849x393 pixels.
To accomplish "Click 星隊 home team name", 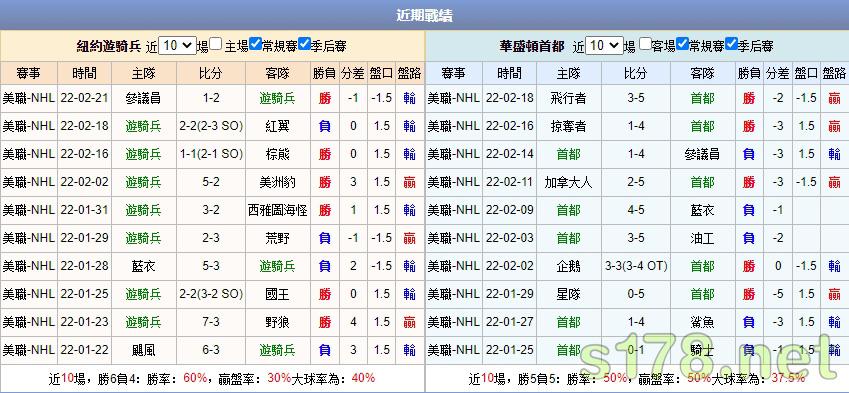I will click(569, 294).
